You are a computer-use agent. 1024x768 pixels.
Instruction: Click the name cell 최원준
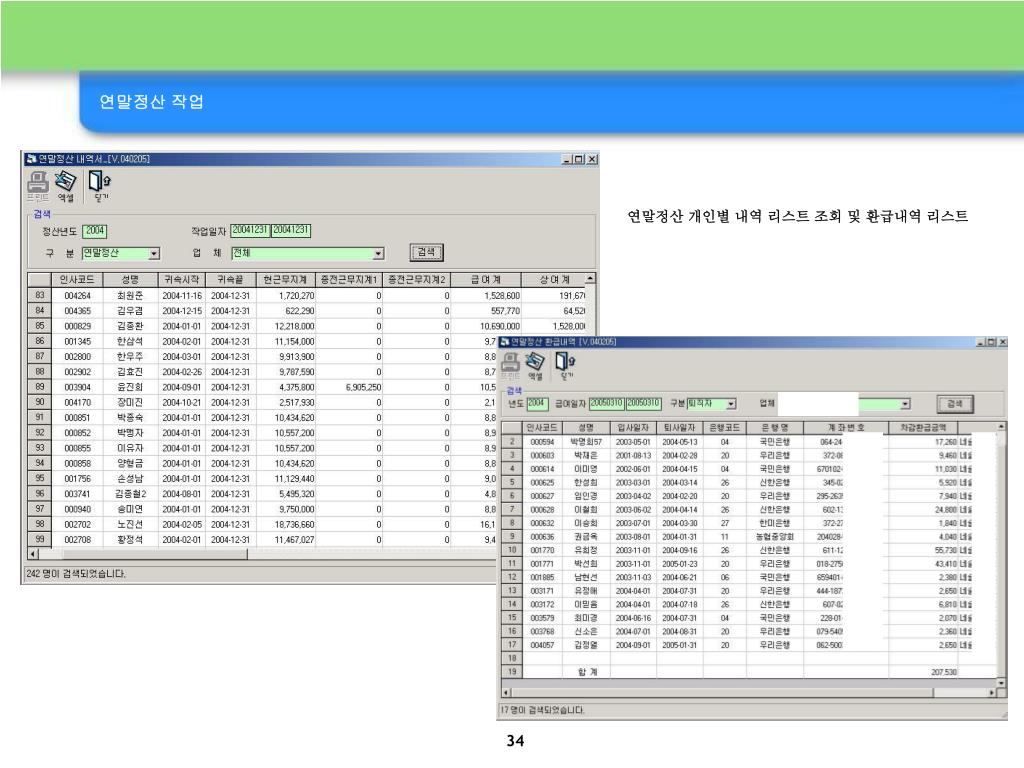coord(130,296)
